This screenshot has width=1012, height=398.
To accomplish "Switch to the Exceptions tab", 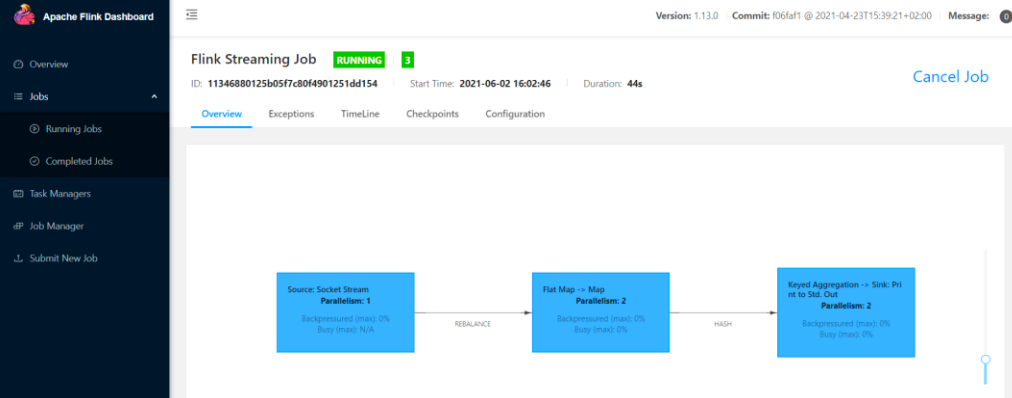I will coord(291,114).
